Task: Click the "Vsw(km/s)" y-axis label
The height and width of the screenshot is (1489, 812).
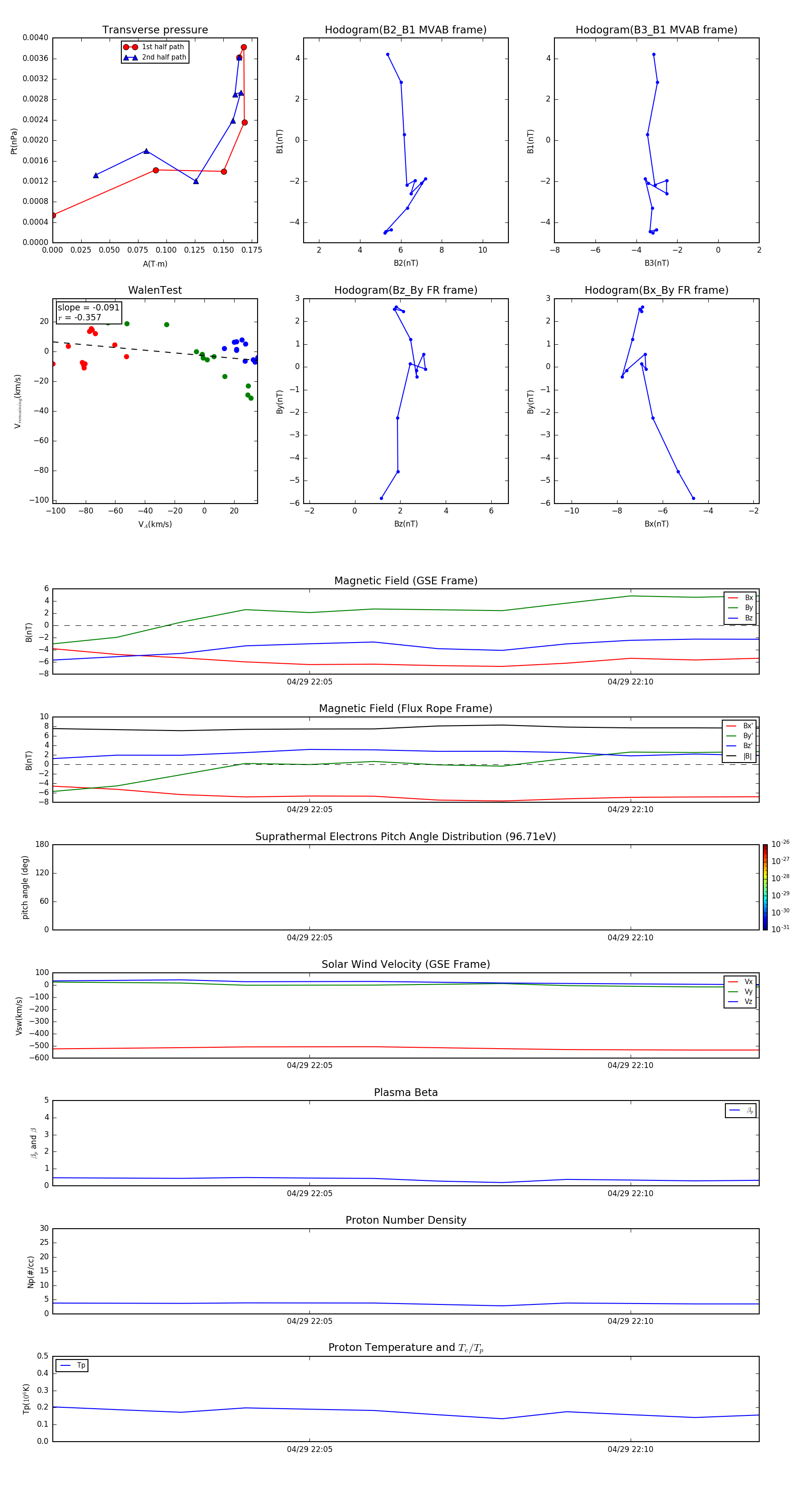Action: [x=18, y=1015]
